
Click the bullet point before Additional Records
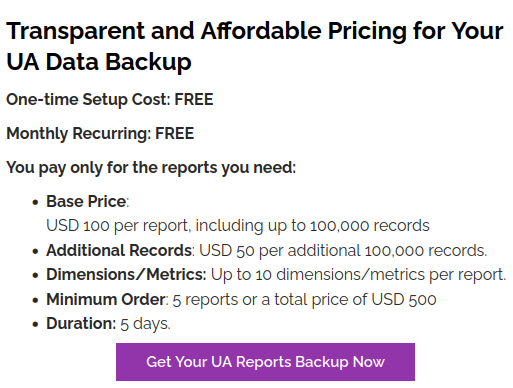click(35, 251)
